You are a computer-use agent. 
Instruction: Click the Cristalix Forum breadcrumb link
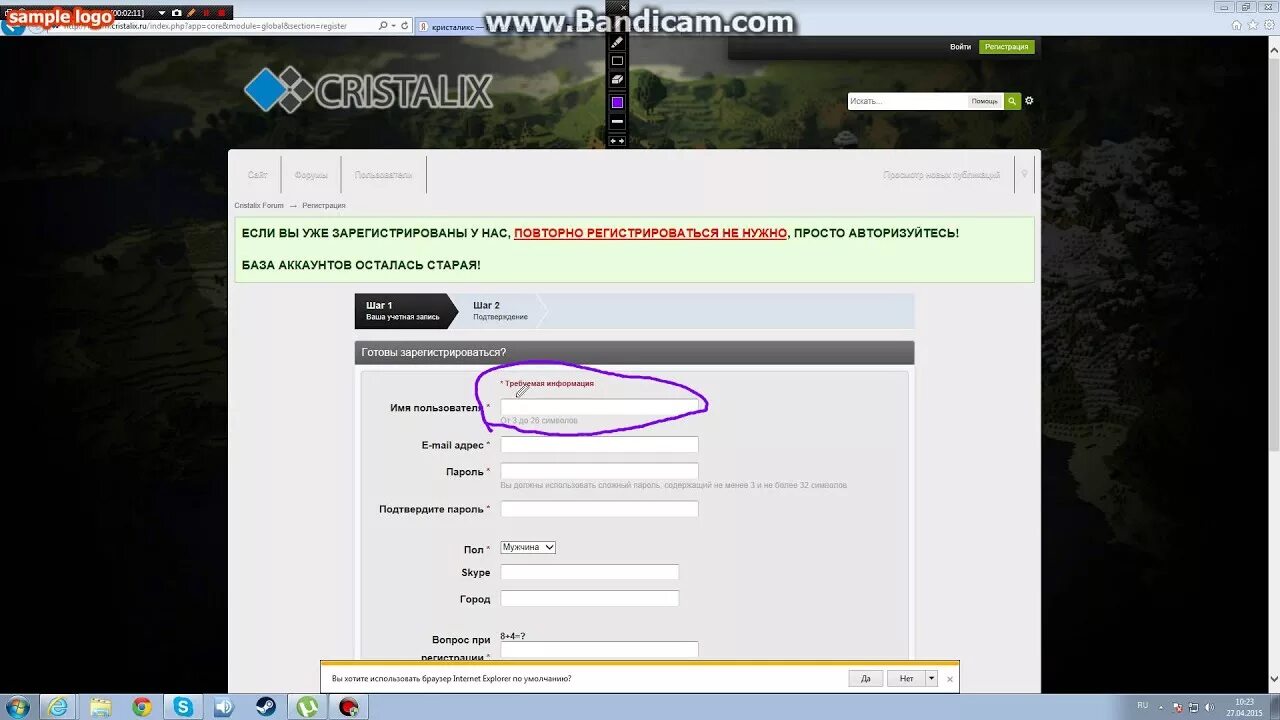click(259, 205)
